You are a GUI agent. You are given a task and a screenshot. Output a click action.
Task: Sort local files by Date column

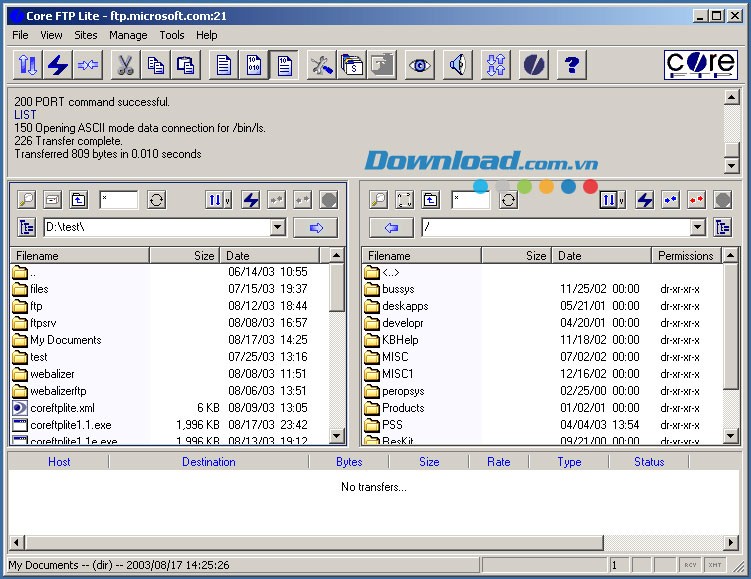point(269,256)
